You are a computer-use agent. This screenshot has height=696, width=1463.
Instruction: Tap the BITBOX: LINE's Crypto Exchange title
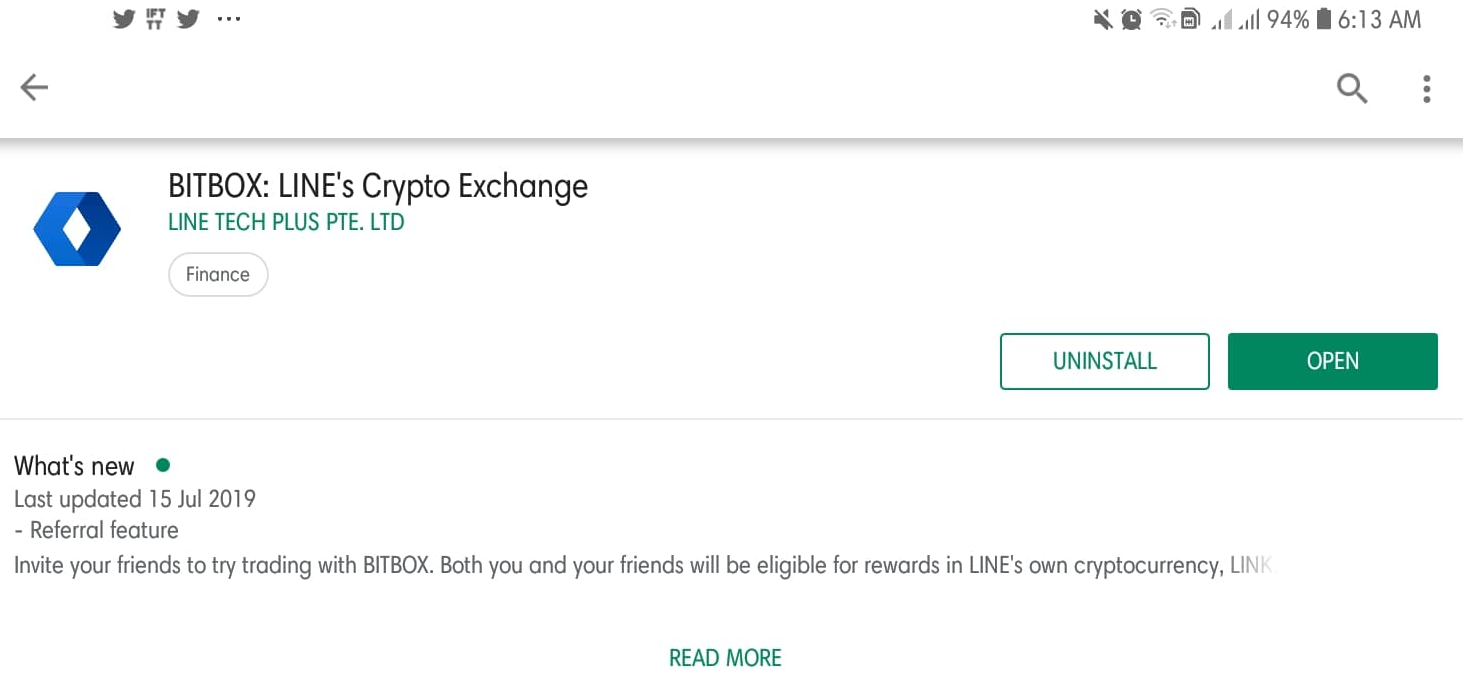[378, 187]
